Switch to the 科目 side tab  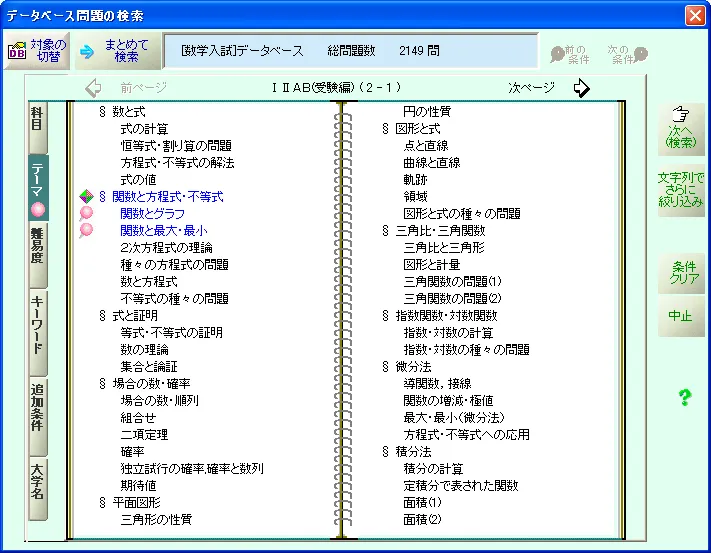point(37,127)
